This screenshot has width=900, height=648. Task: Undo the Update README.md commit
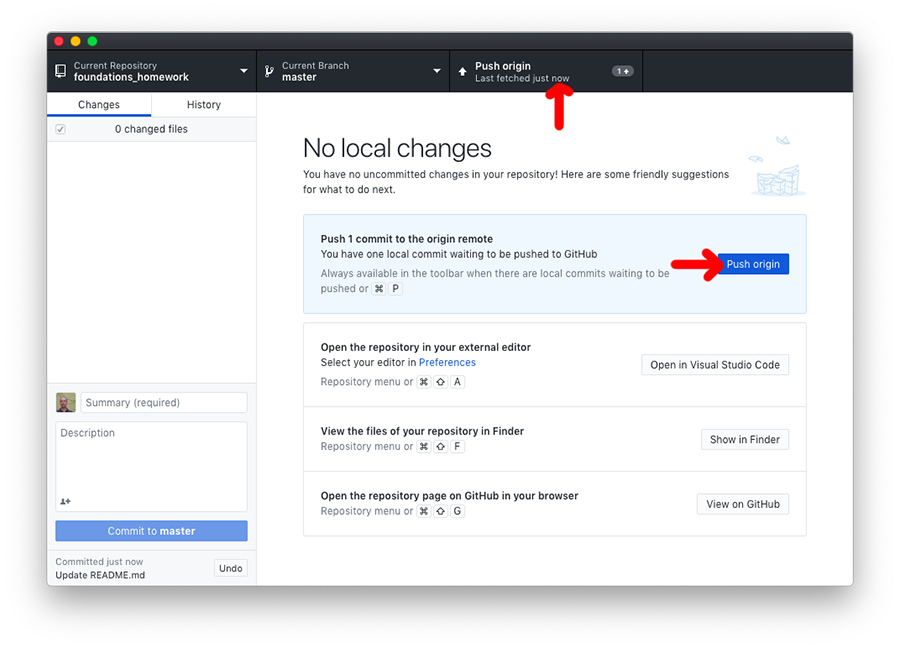[231, 568]
